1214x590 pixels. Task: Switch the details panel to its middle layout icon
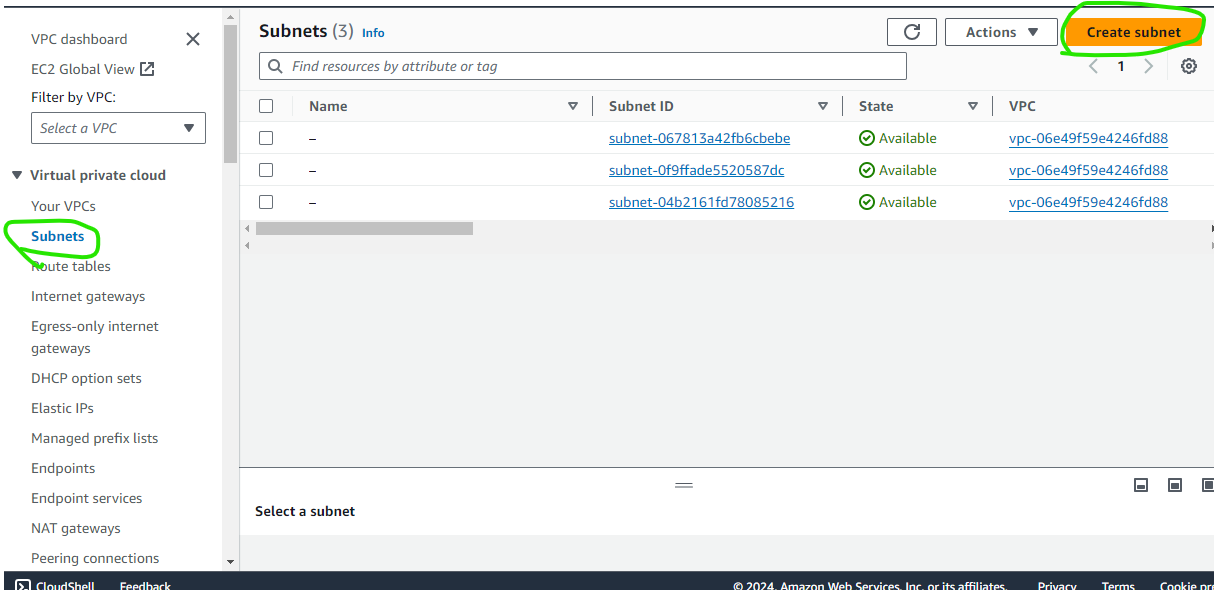[x=1175, y=485]
